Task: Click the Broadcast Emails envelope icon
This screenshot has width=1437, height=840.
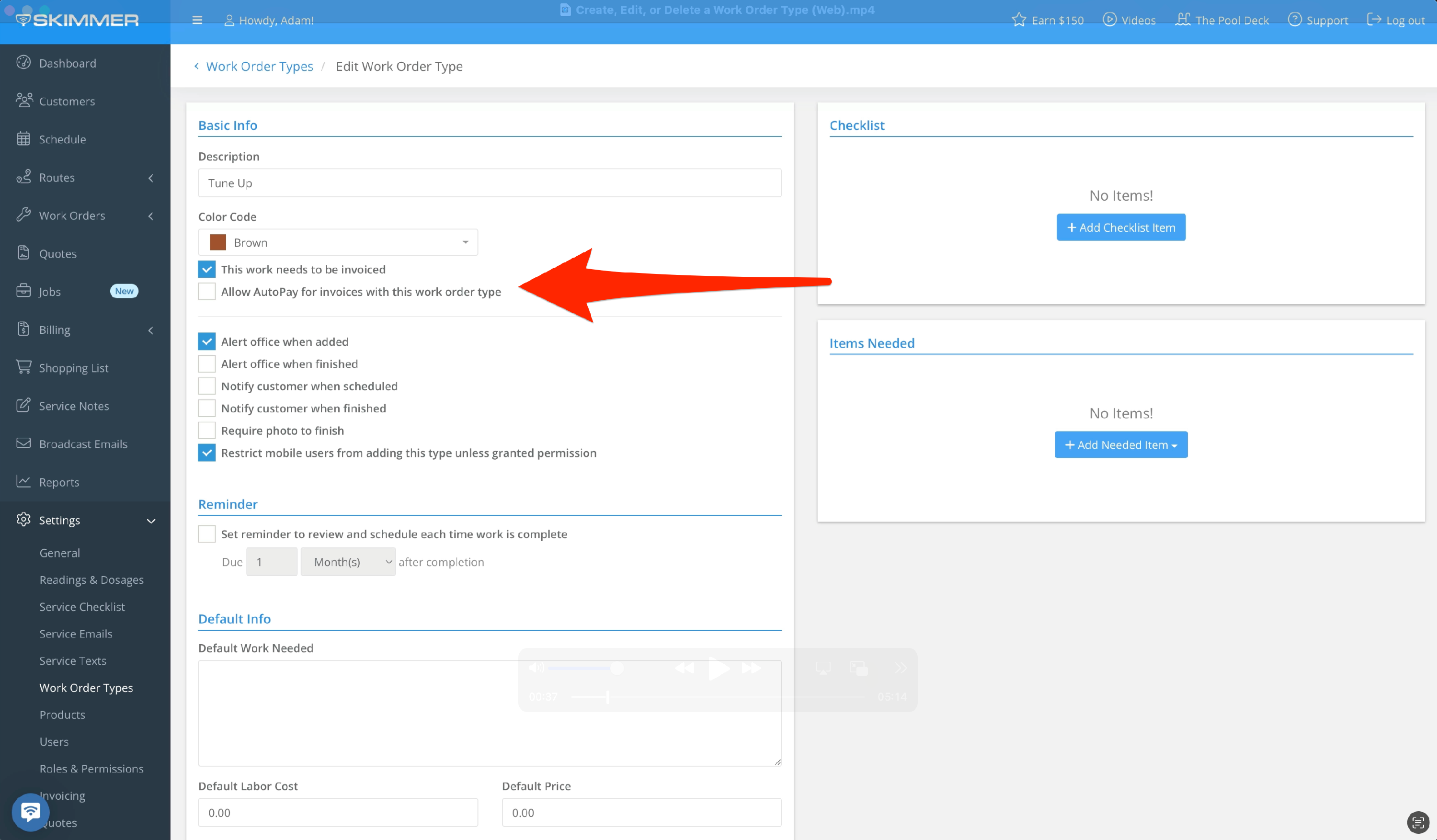Action: [x=23, y=443]
